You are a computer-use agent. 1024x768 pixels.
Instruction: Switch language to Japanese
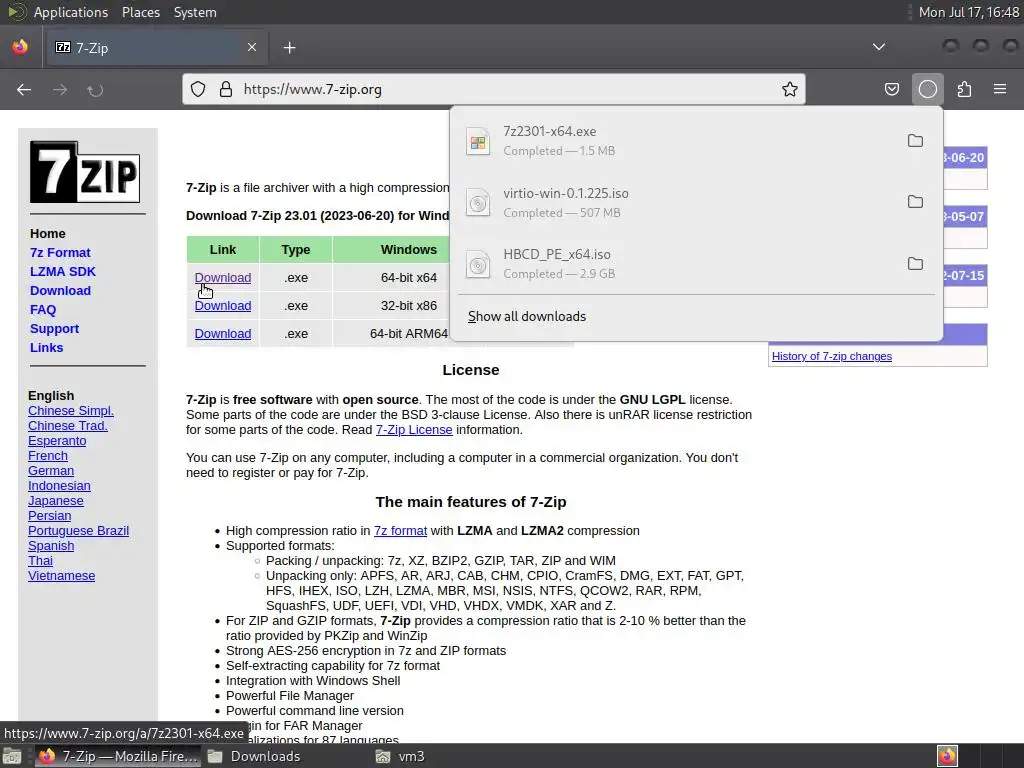click(56, 501)
